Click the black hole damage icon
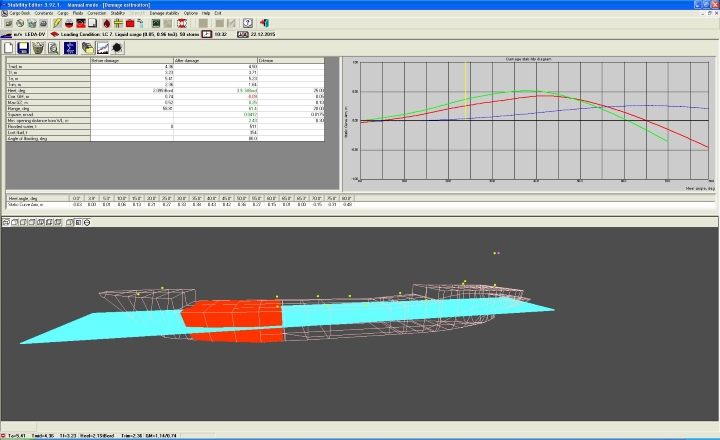The image size is (720, 440). point(117,48)
